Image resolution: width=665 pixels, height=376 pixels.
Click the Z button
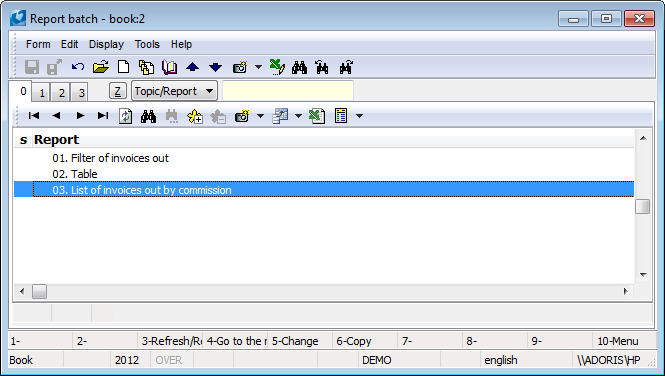click(x=117, y=91)
